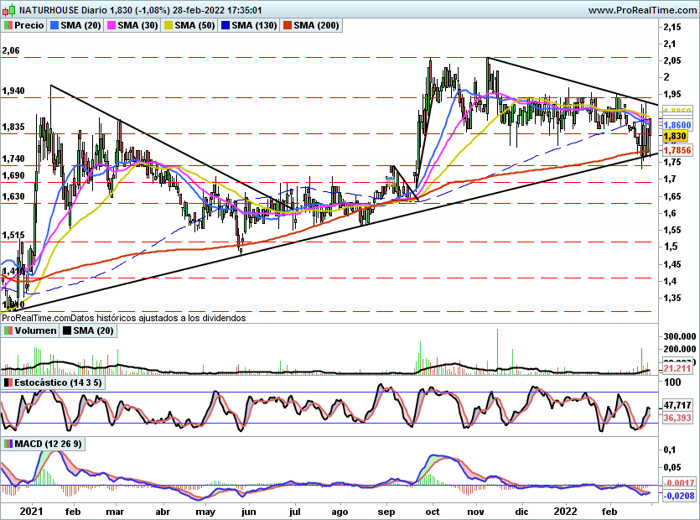Click the 300.000 volume axis value
This screenshot has width=700, height=520.
pyautogui.click(x=679, y=337)
